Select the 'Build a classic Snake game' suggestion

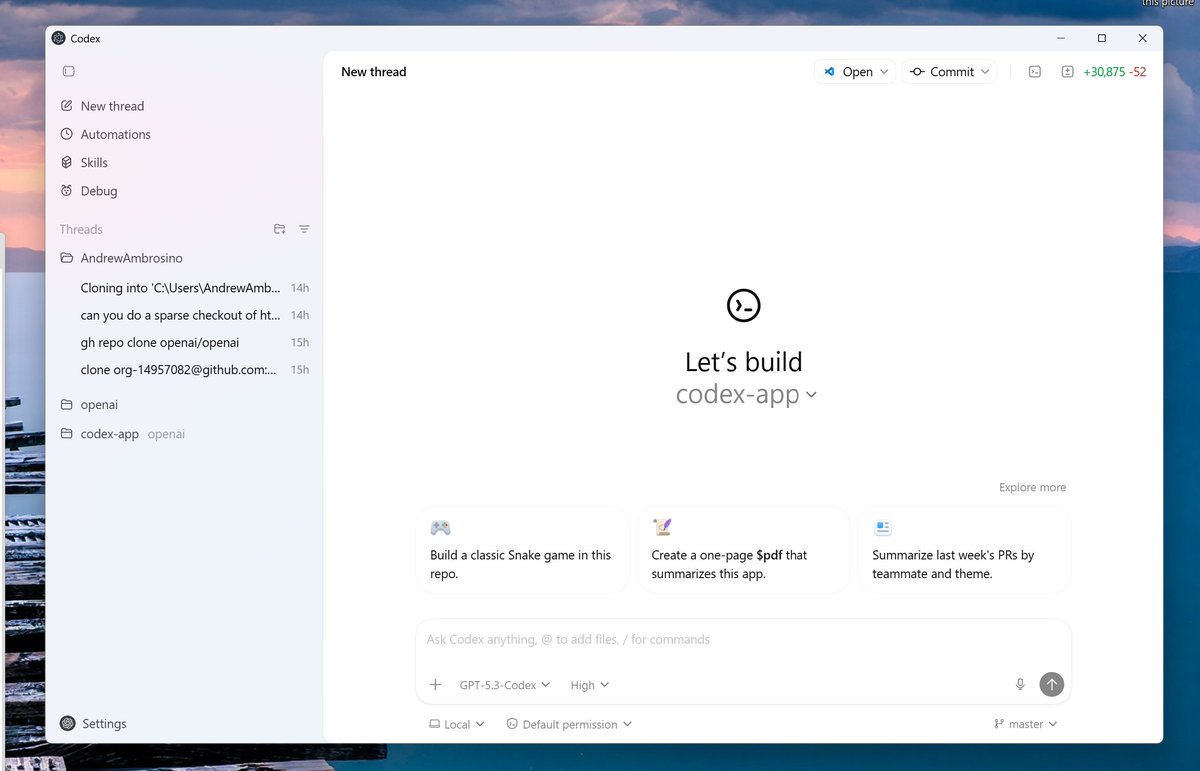[522, 550]
